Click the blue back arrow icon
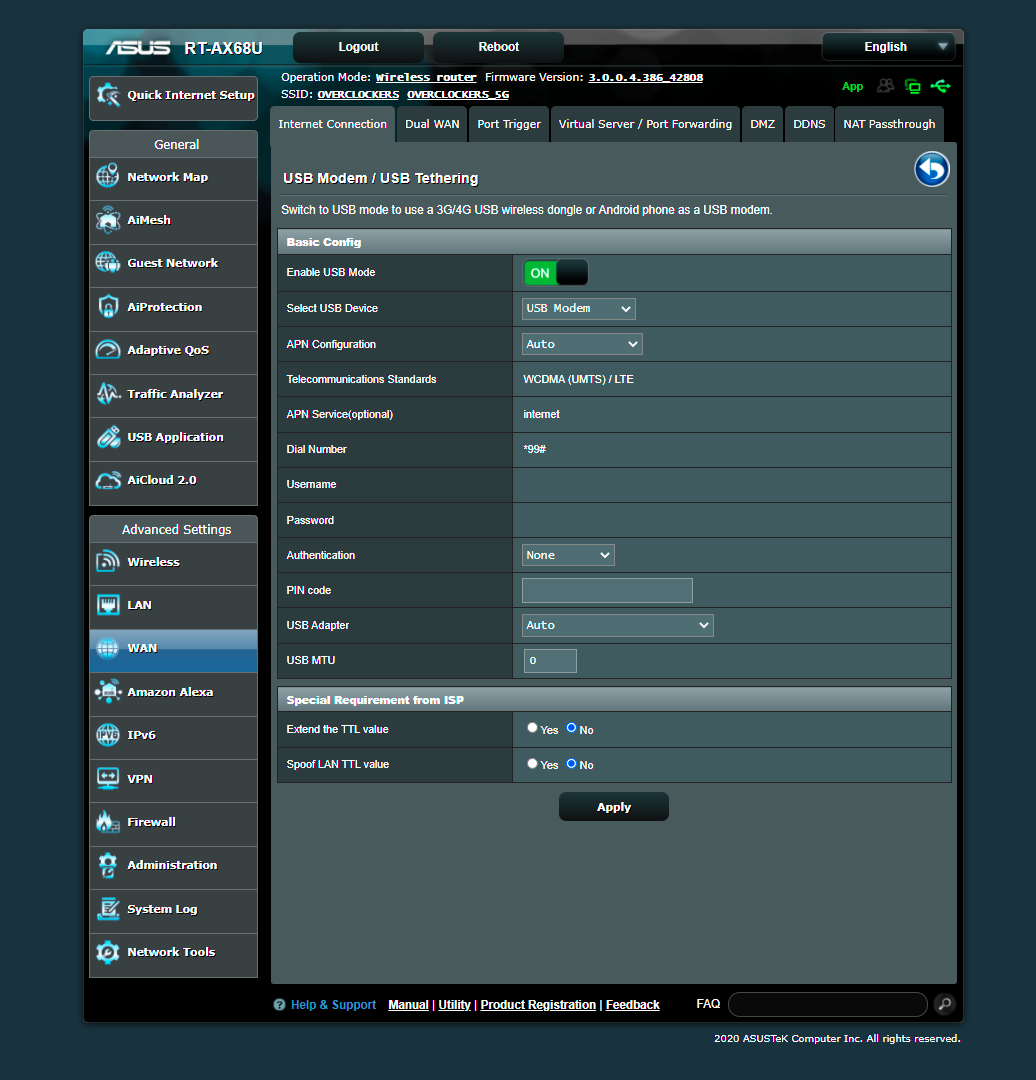 point(931,169)
